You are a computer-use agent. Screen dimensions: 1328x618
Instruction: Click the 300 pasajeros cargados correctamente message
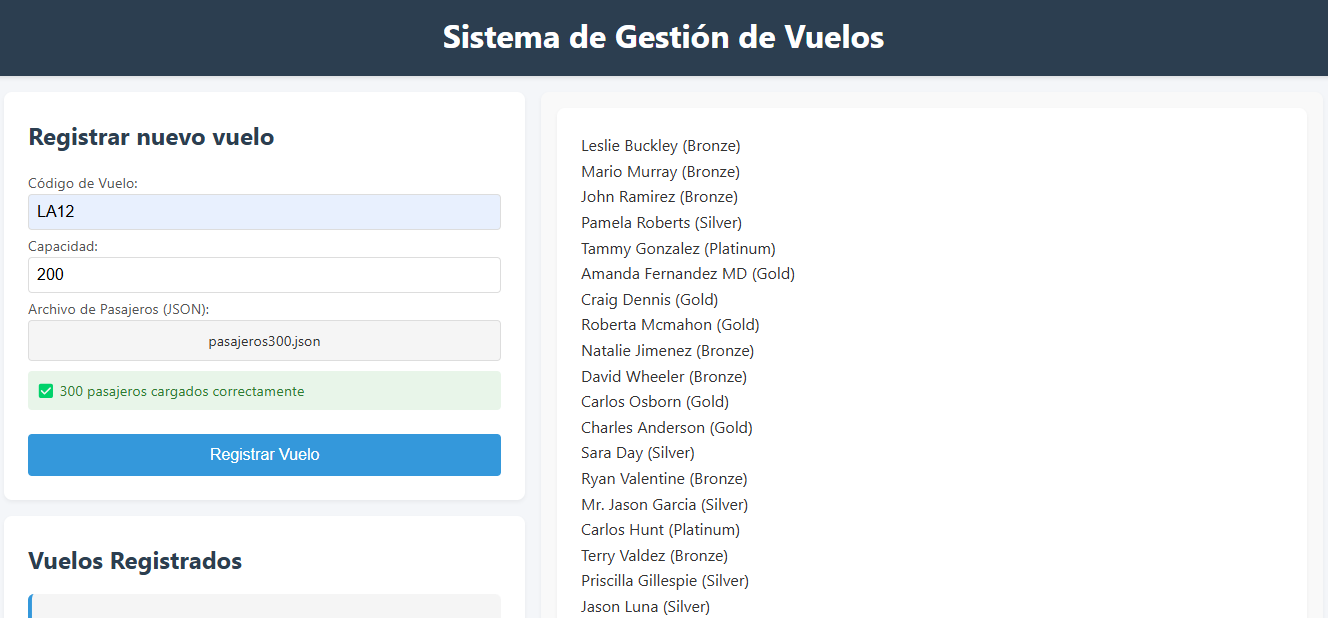click(182, 391)
